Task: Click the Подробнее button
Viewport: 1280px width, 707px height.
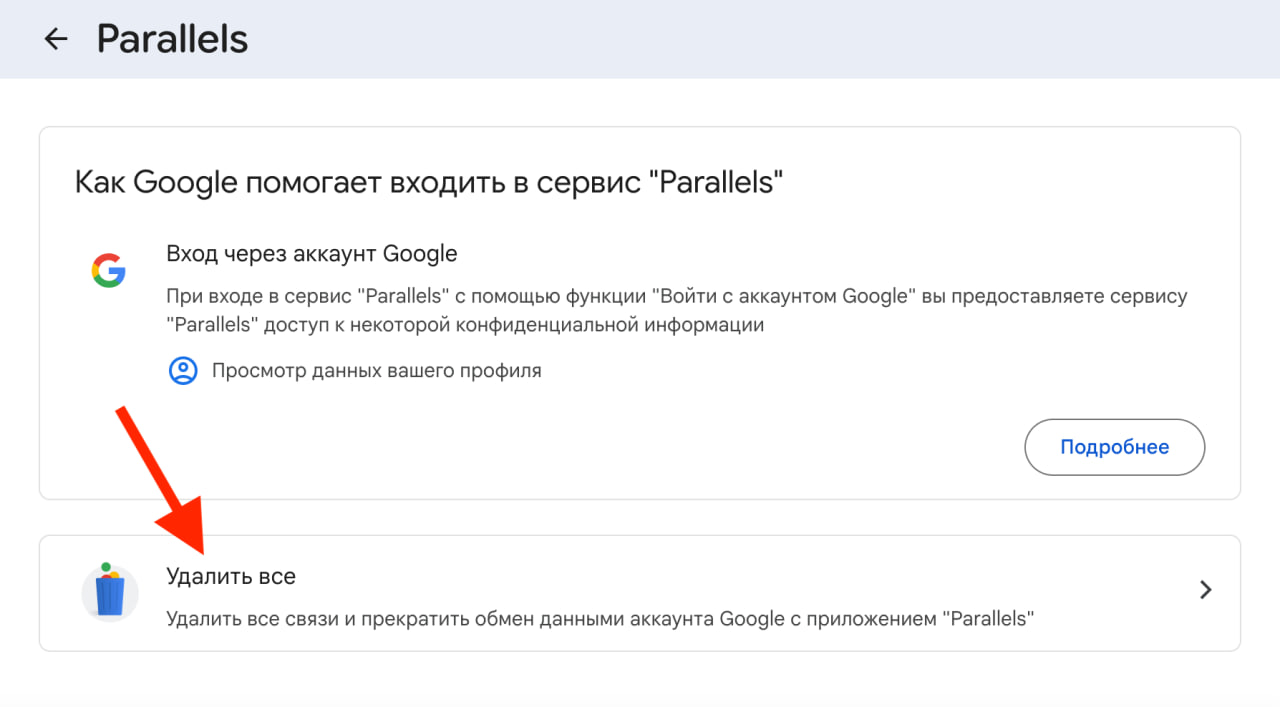Action: [x=1114, y=447]
